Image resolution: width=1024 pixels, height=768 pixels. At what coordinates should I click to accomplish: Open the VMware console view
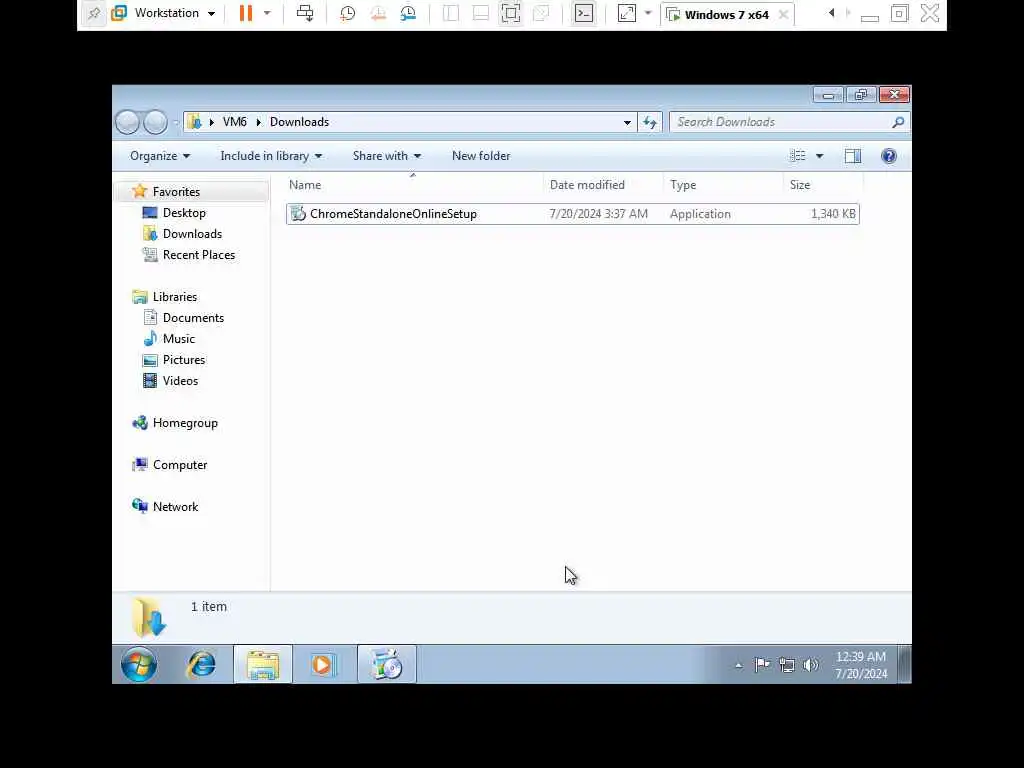pos(584,13)
